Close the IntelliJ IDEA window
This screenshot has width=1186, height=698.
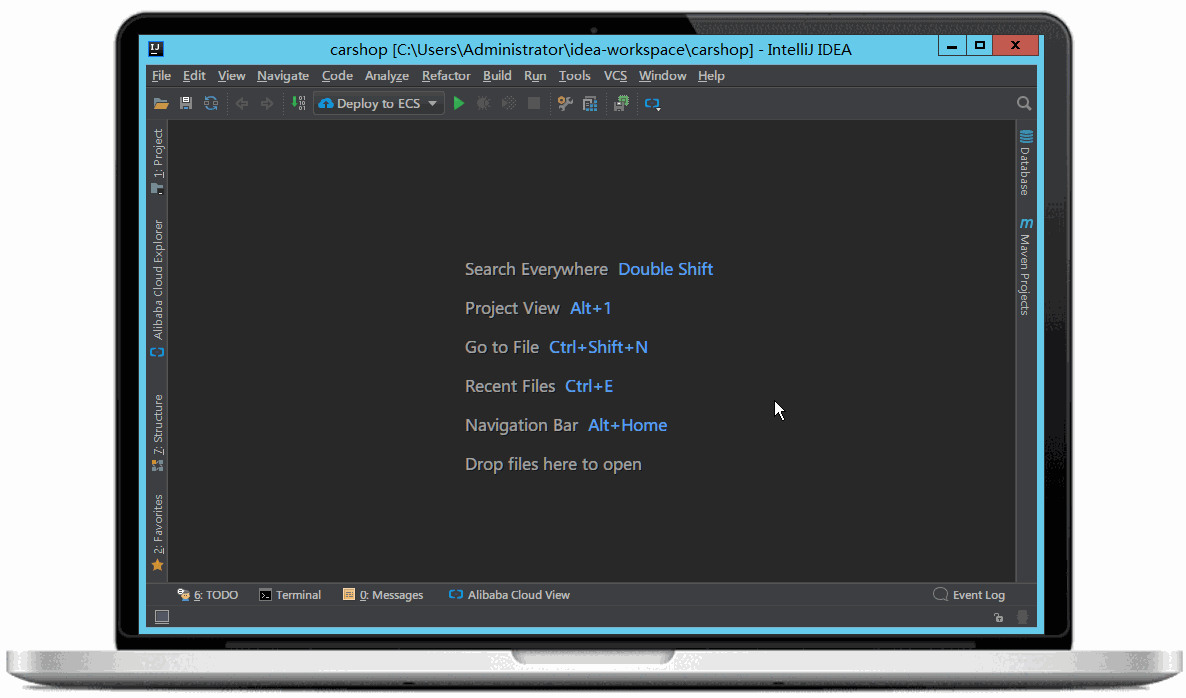coord(1015,45)
